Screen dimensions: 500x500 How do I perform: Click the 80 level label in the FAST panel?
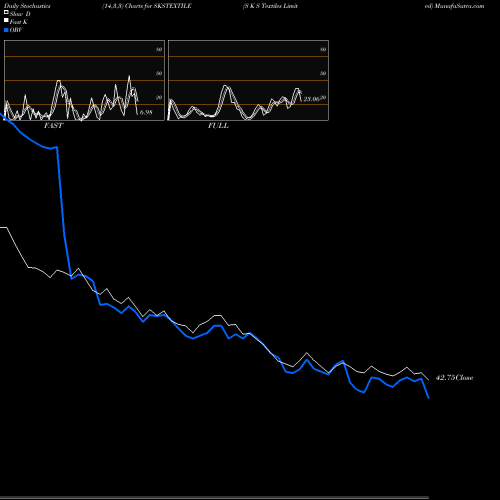tap(159, 49)
